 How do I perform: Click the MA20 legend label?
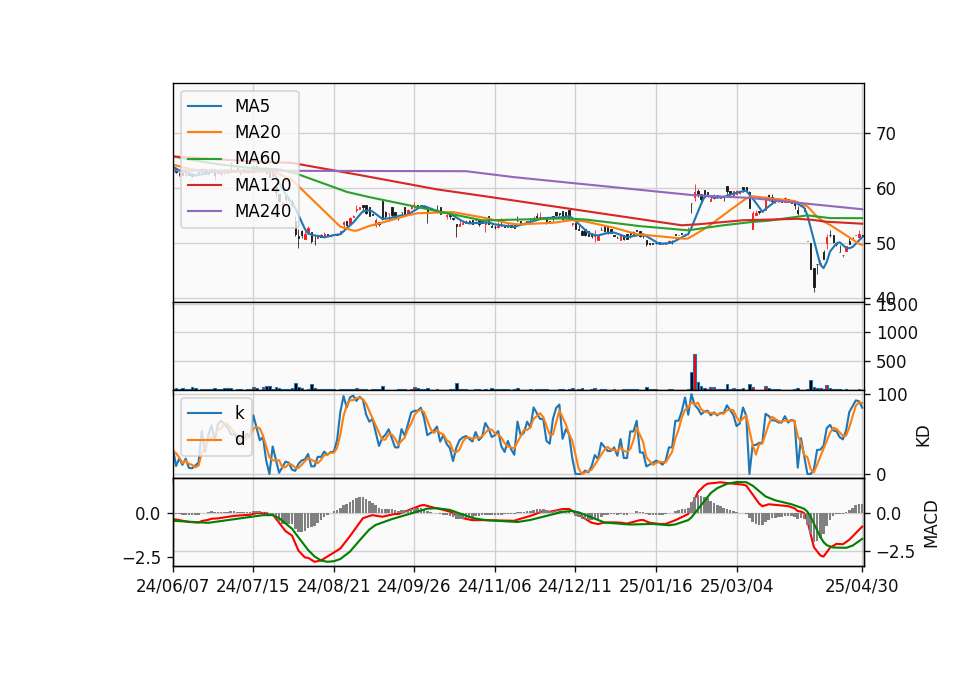257,132
